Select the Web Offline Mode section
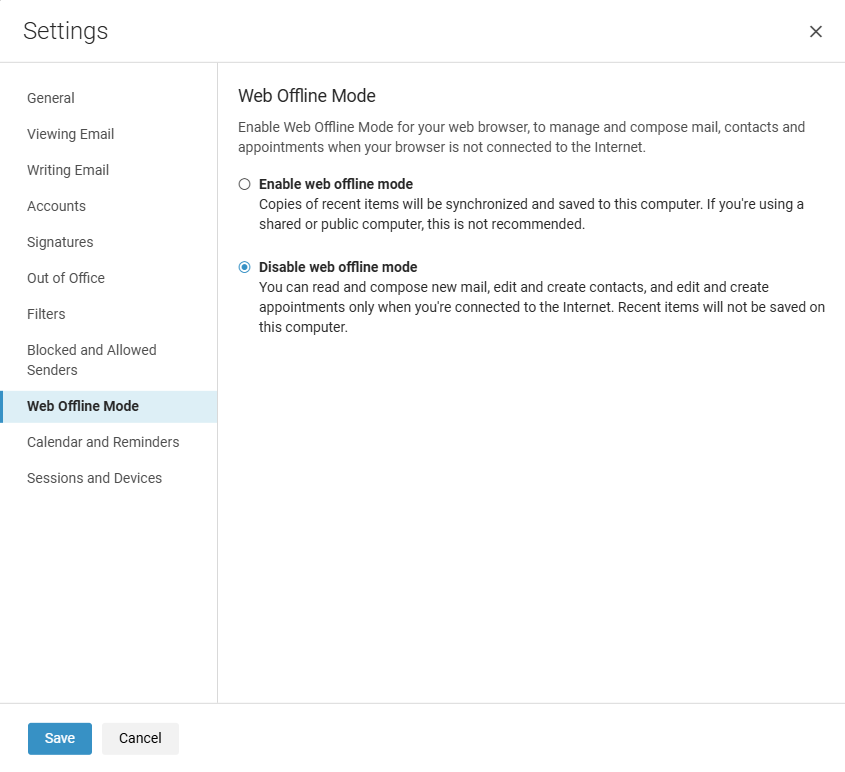The height and width of the screenshot is (772, 845). coord(109,407)
